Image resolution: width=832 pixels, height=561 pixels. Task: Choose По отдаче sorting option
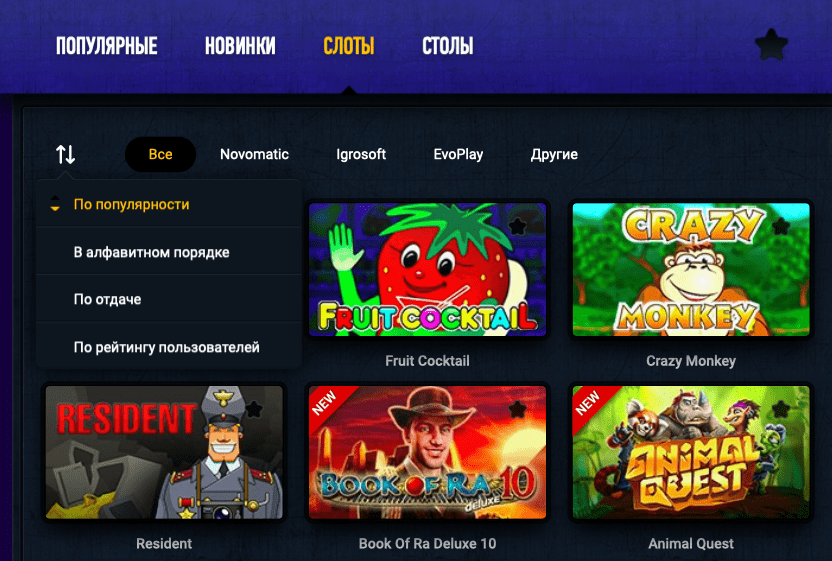click(x=107, y=299)
